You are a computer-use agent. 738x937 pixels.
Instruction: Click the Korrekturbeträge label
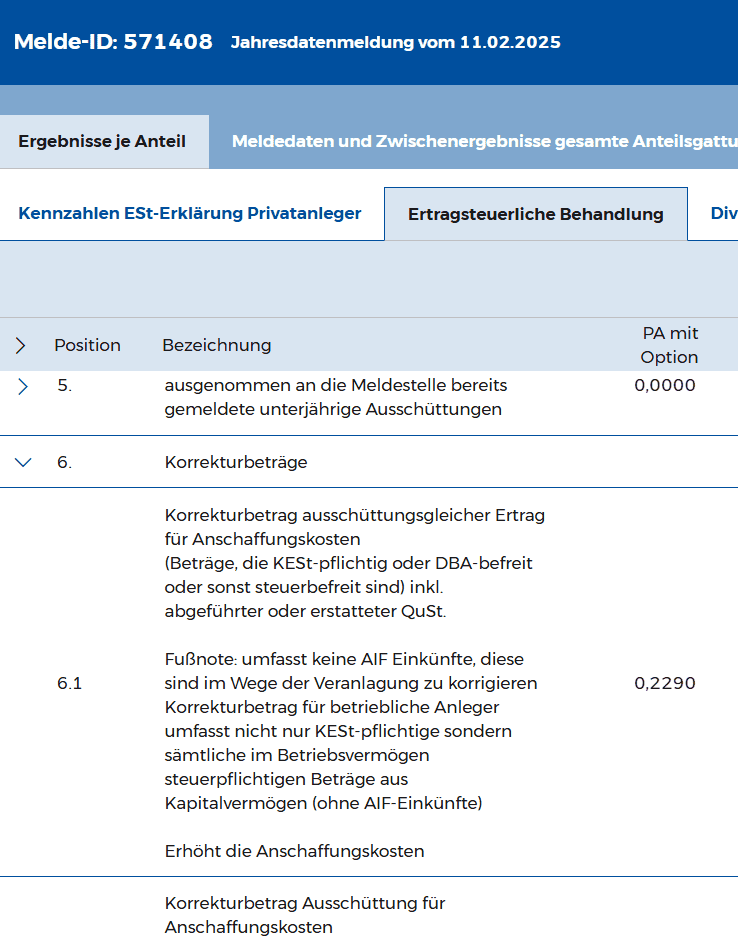pos(236,462)
